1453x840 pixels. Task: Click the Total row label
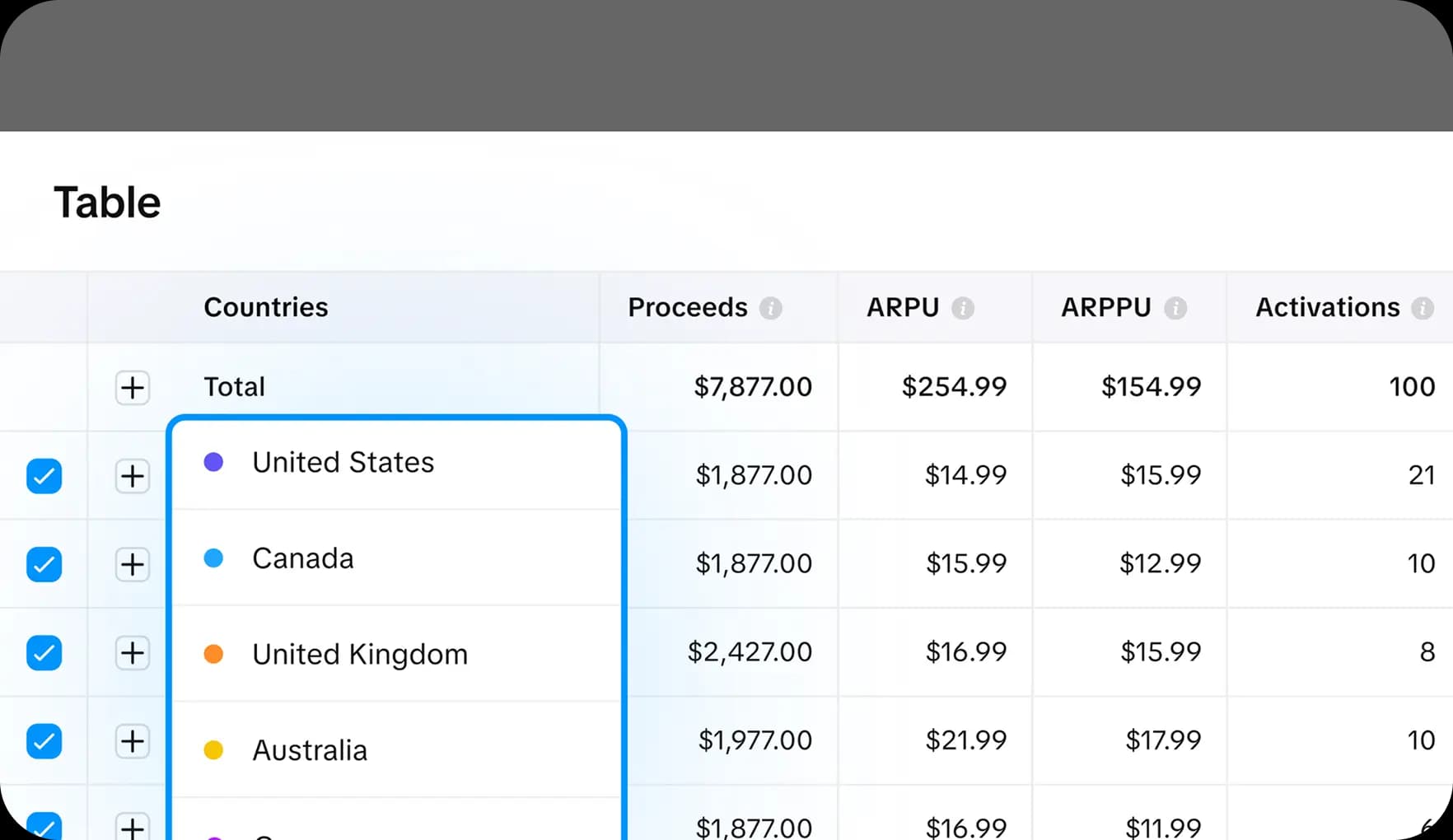[x=234, y=387]
